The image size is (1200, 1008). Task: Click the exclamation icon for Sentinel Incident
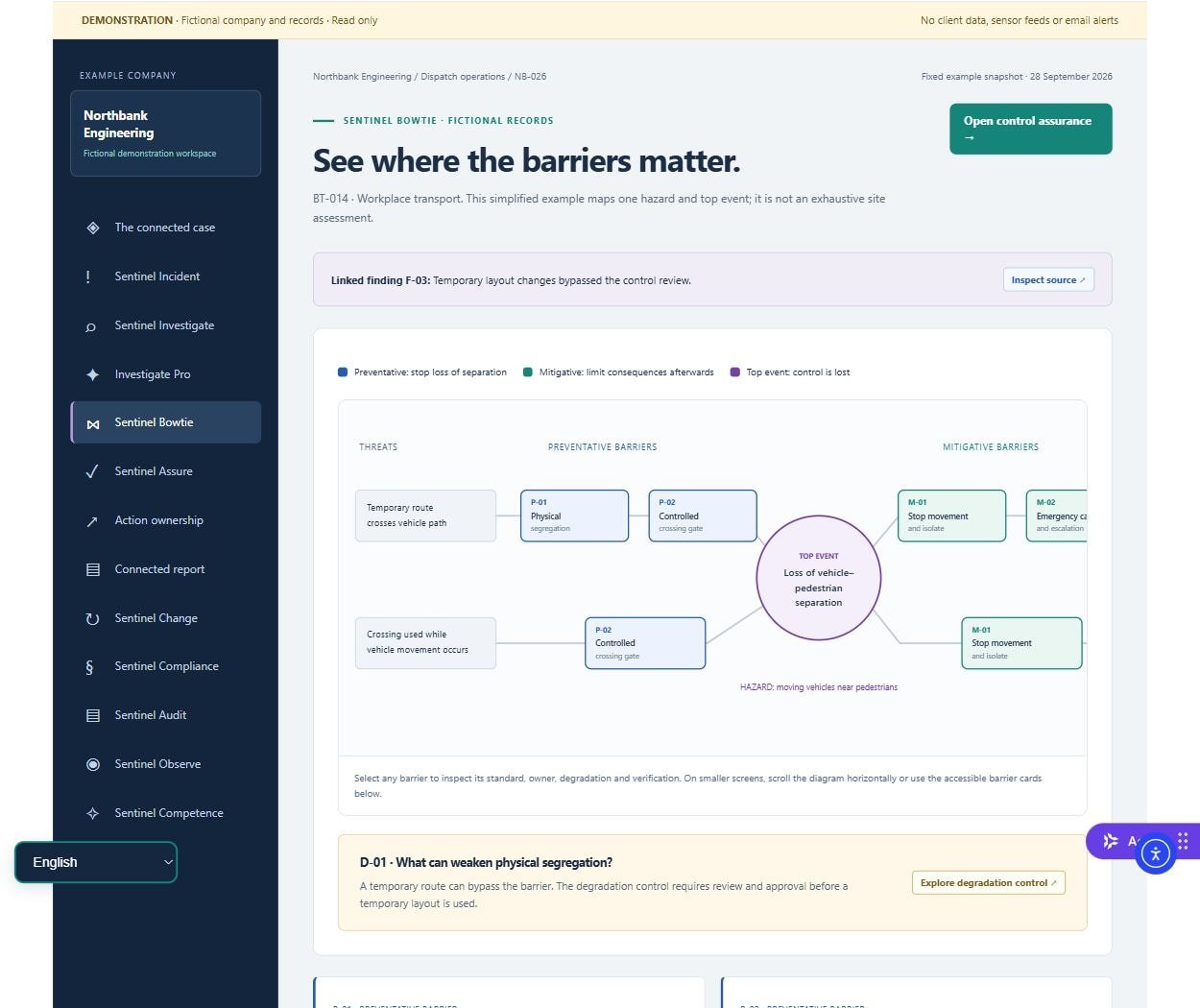(88, 276)
